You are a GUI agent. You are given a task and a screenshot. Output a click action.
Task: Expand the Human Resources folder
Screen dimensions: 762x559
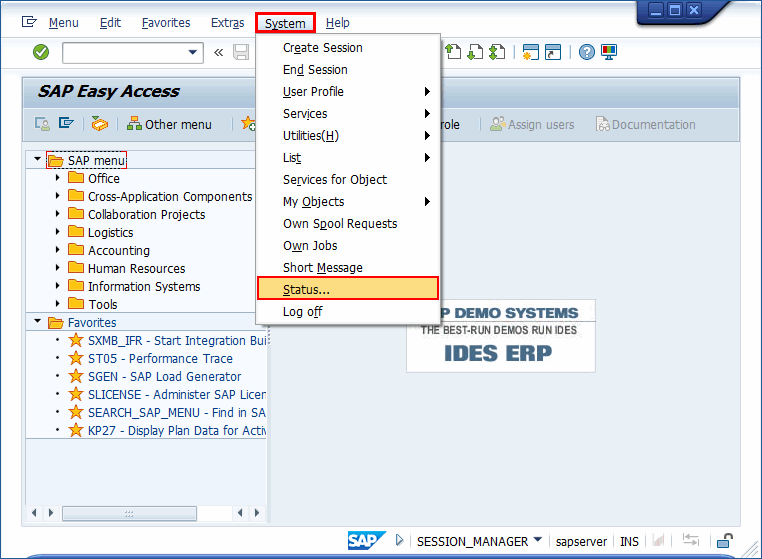click(57, 267)
